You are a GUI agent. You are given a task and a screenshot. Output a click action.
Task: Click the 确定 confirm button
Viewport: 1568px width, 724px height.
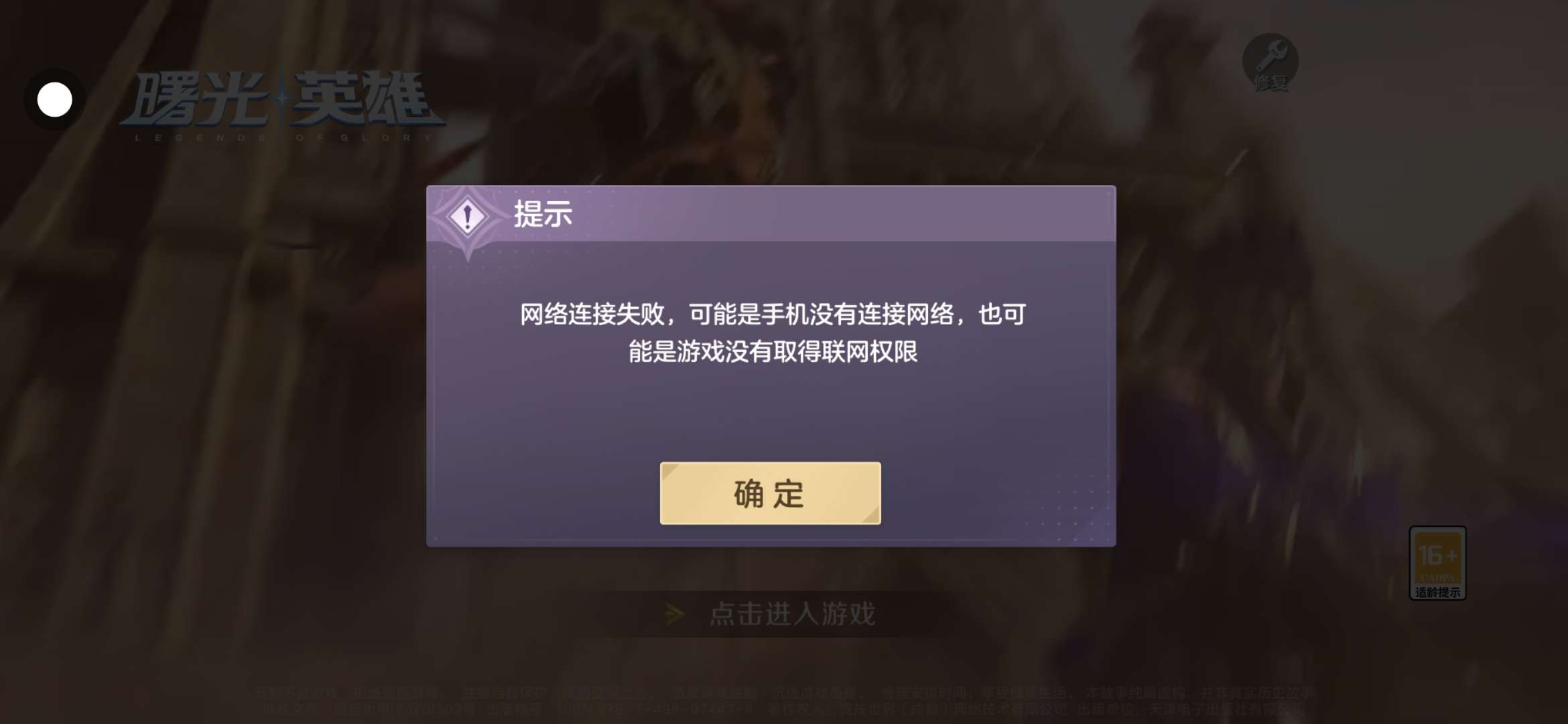point(770,493)
